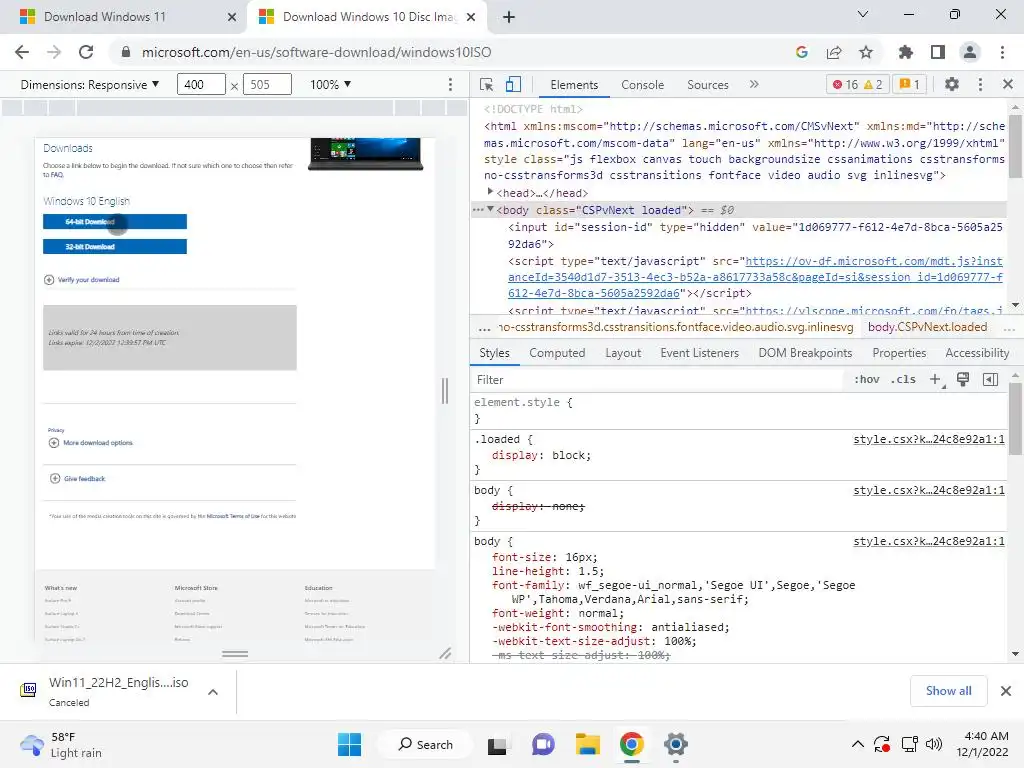Open weather widget 58°F Light rain
Viewport: 1024px width, 768px height.
click(x=62, y=744)
